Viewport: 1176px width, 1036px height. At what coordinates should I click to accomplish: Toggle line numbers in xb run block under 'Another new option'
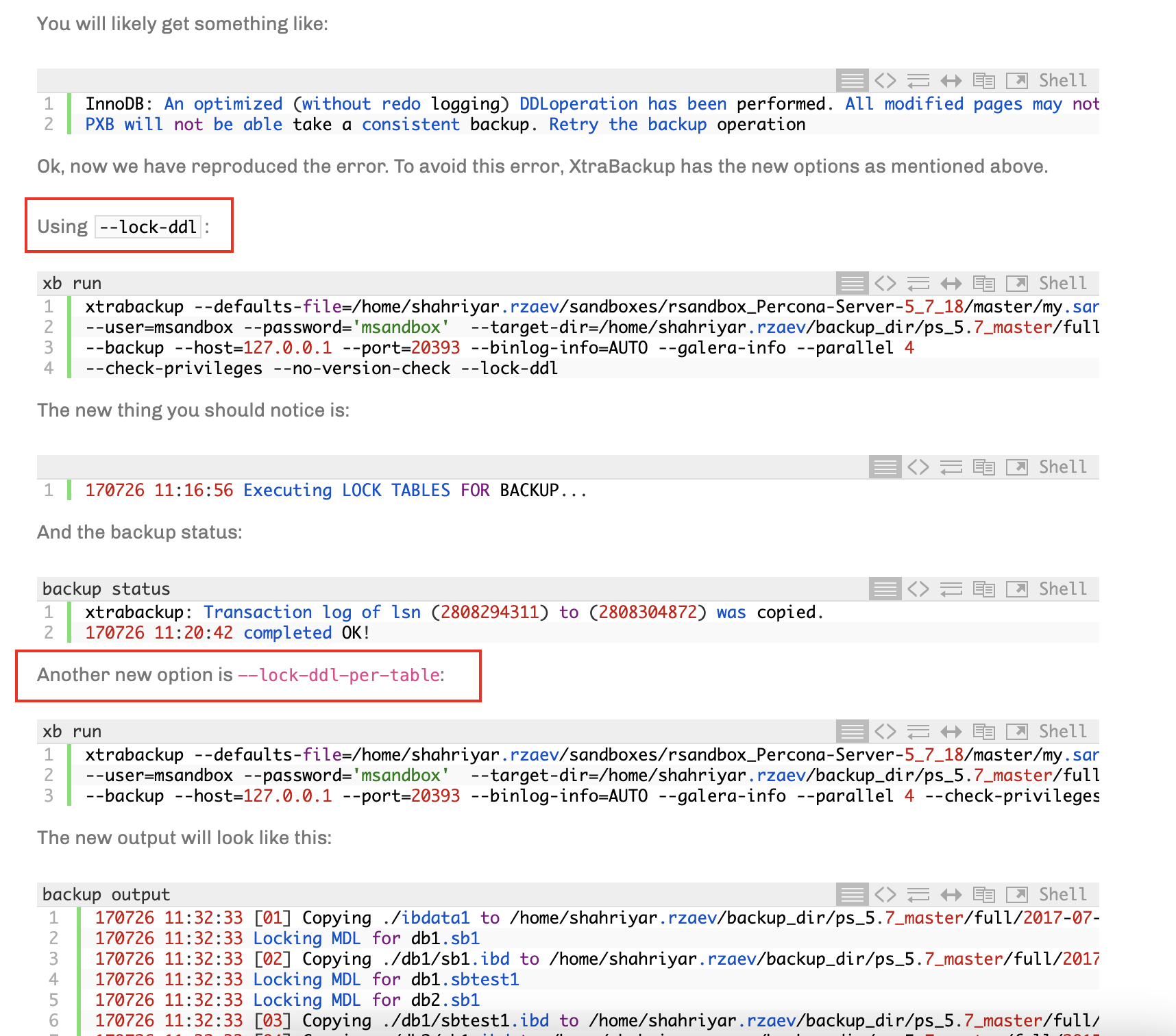[852, 732]
